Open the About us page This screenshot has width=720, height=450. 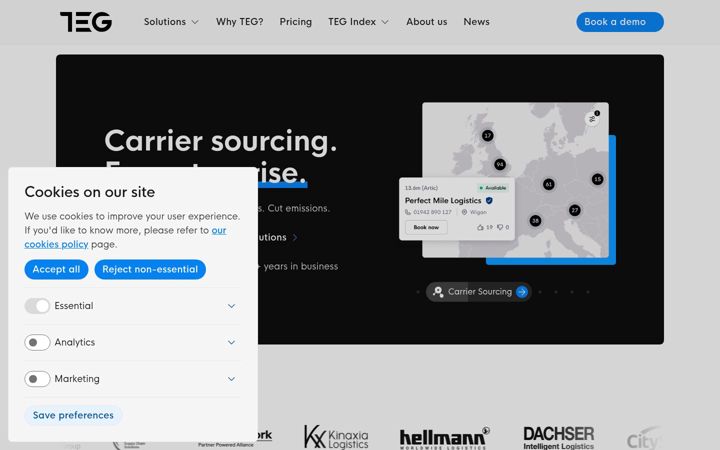pos(426,22)
